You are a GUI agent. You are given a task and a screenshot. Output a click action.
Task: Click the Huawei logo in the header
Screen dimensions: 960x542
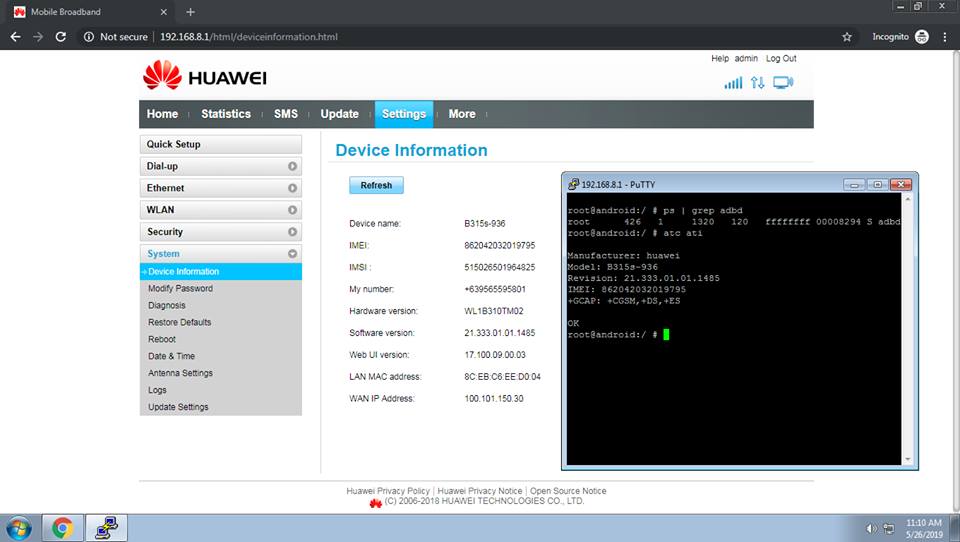204,76
